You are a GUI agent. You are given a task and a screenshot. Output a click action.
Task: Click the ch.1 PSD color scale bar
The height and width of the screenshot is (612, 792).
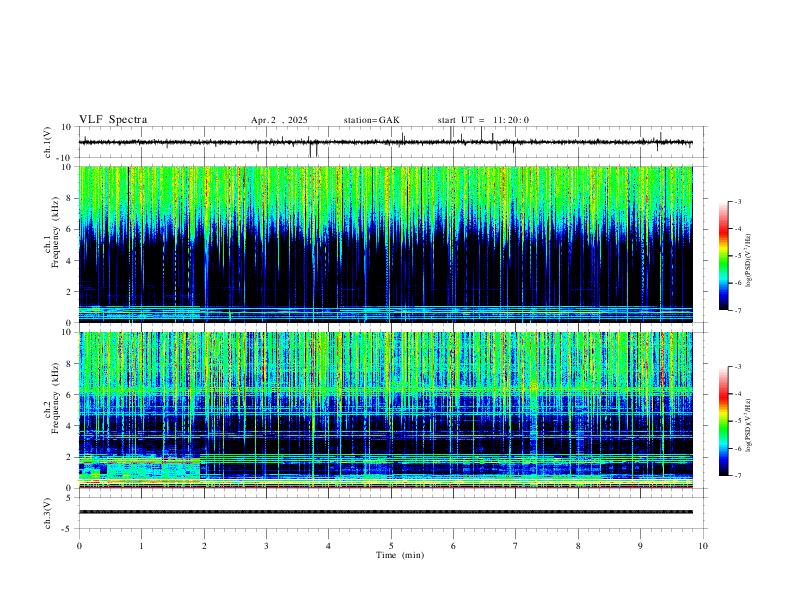click(723, 256)
